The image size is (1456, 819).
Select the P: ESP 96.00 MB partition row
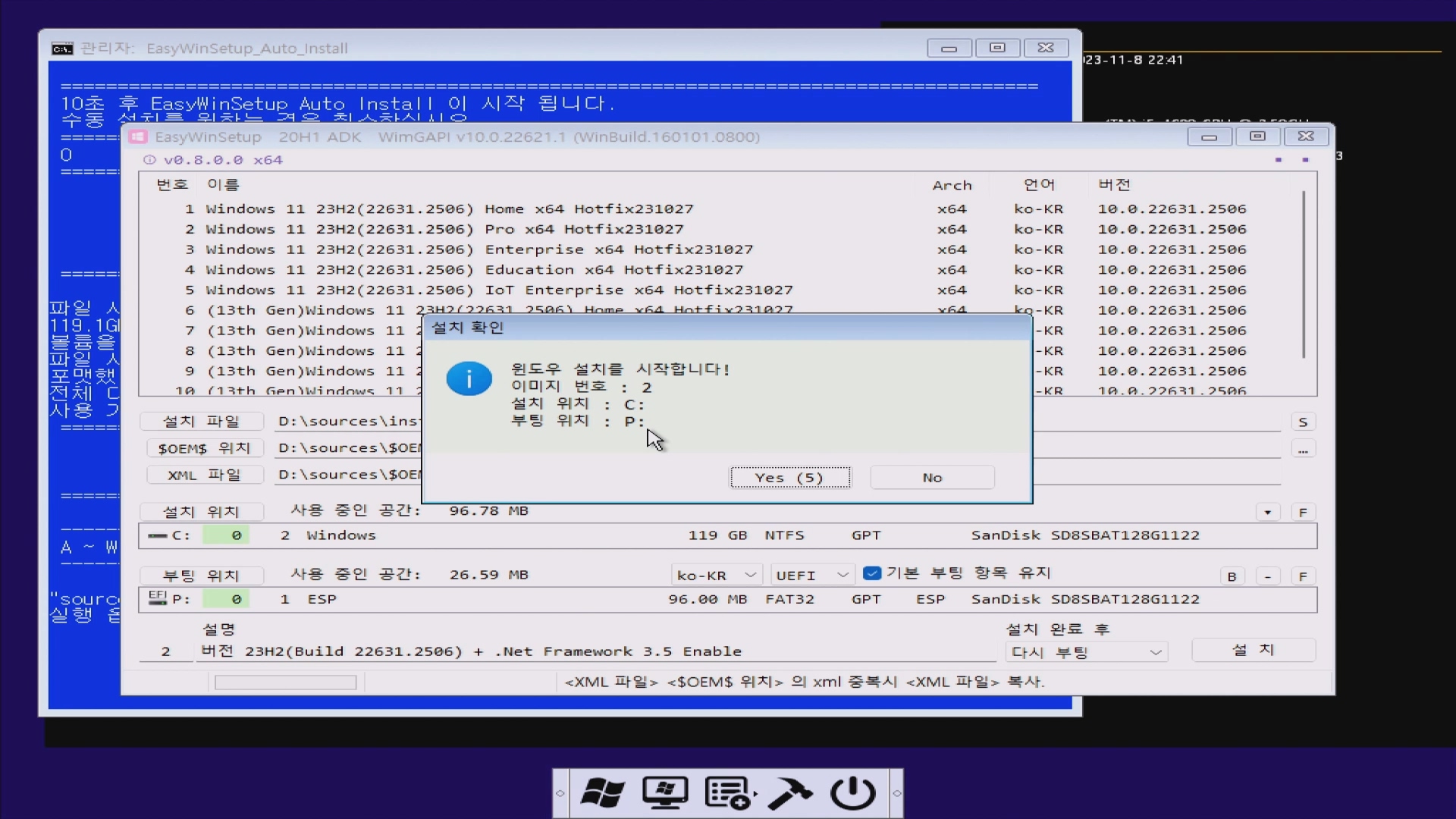pos(727,599)
